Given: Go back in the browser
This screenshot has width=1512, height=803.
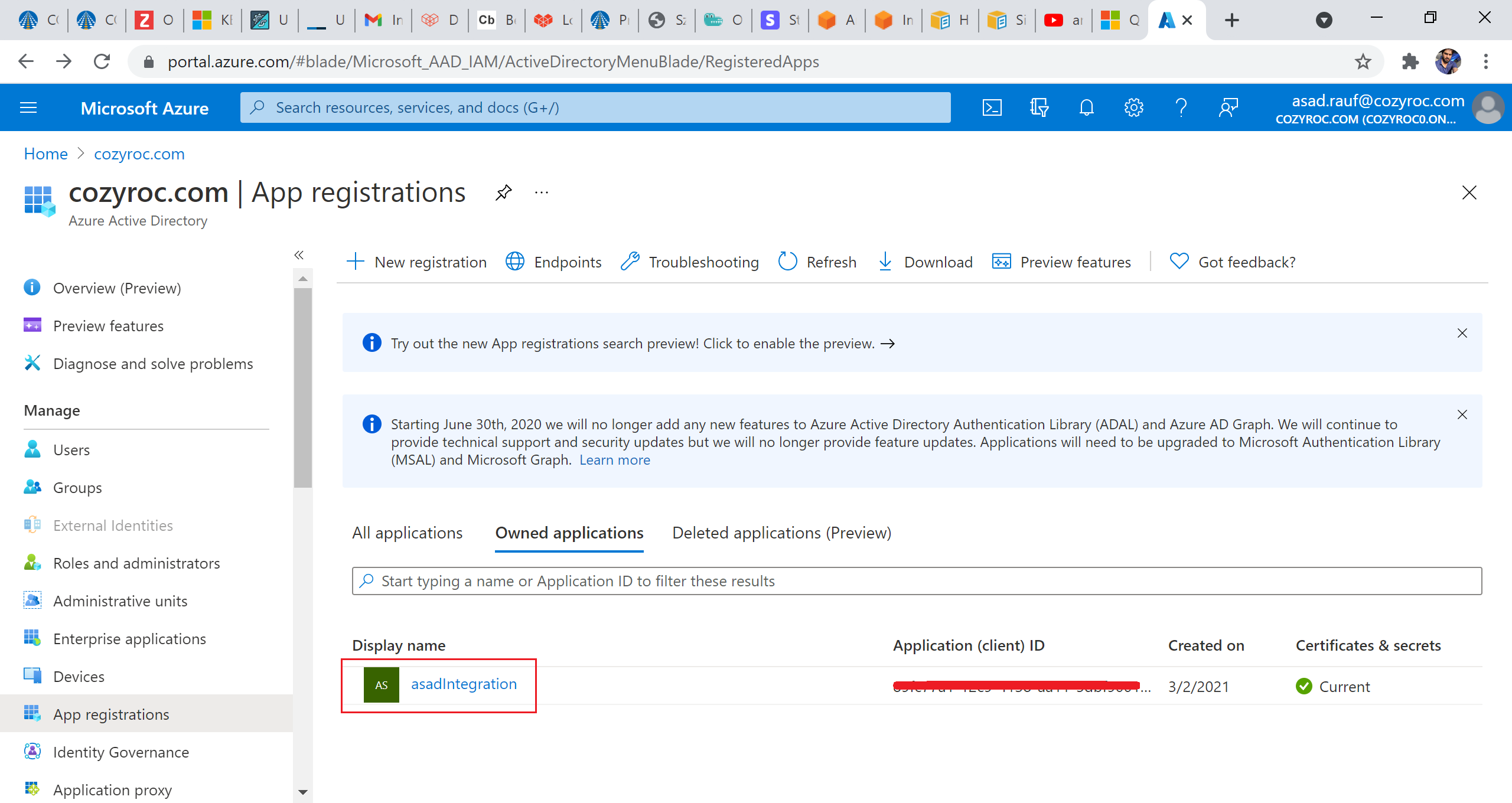Looking at the screenshot, I should tap(26, 61).
